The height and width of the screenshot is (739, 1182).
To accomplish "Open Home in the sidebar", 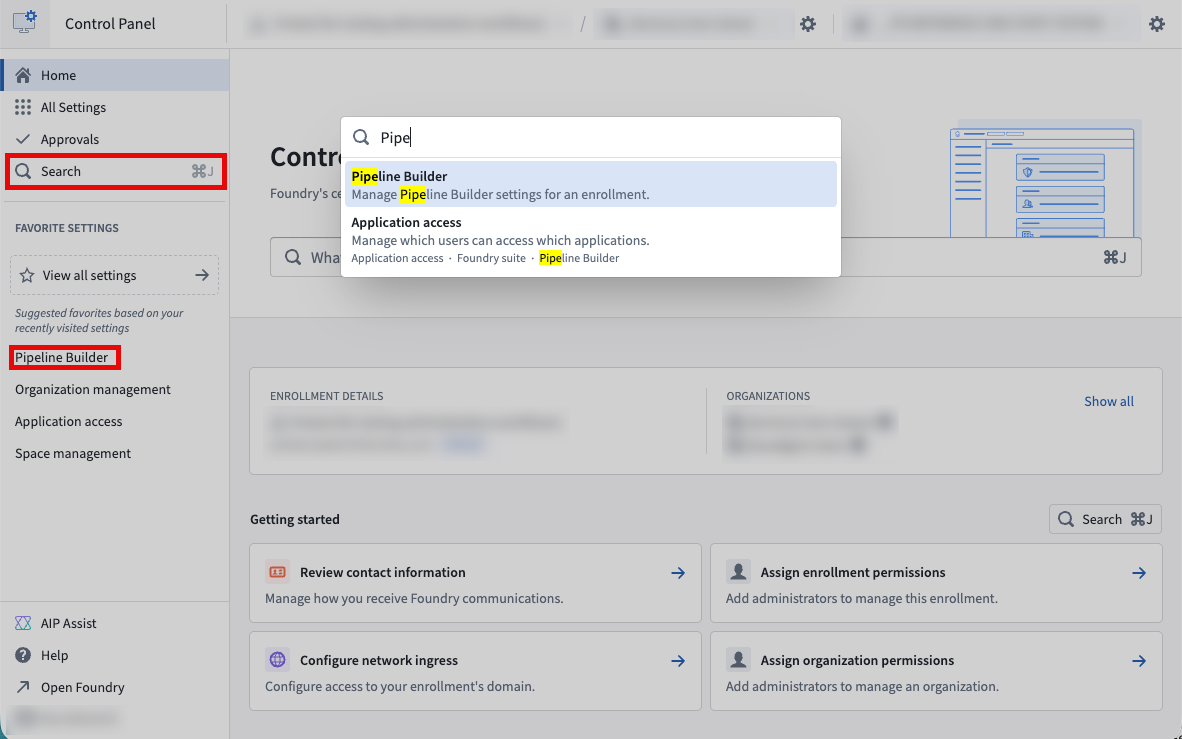I will [x=115, y=75].
